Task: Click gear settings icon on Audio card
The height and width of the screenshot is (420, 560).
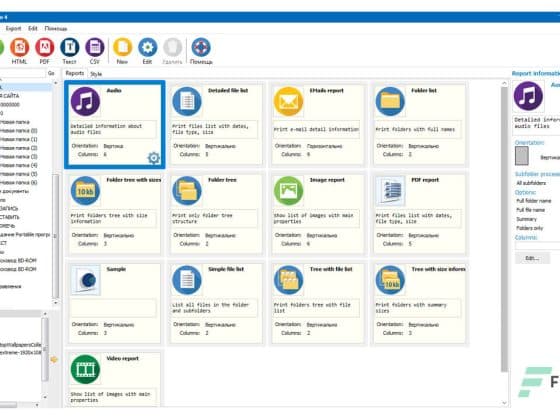Action: click(154, 158)
